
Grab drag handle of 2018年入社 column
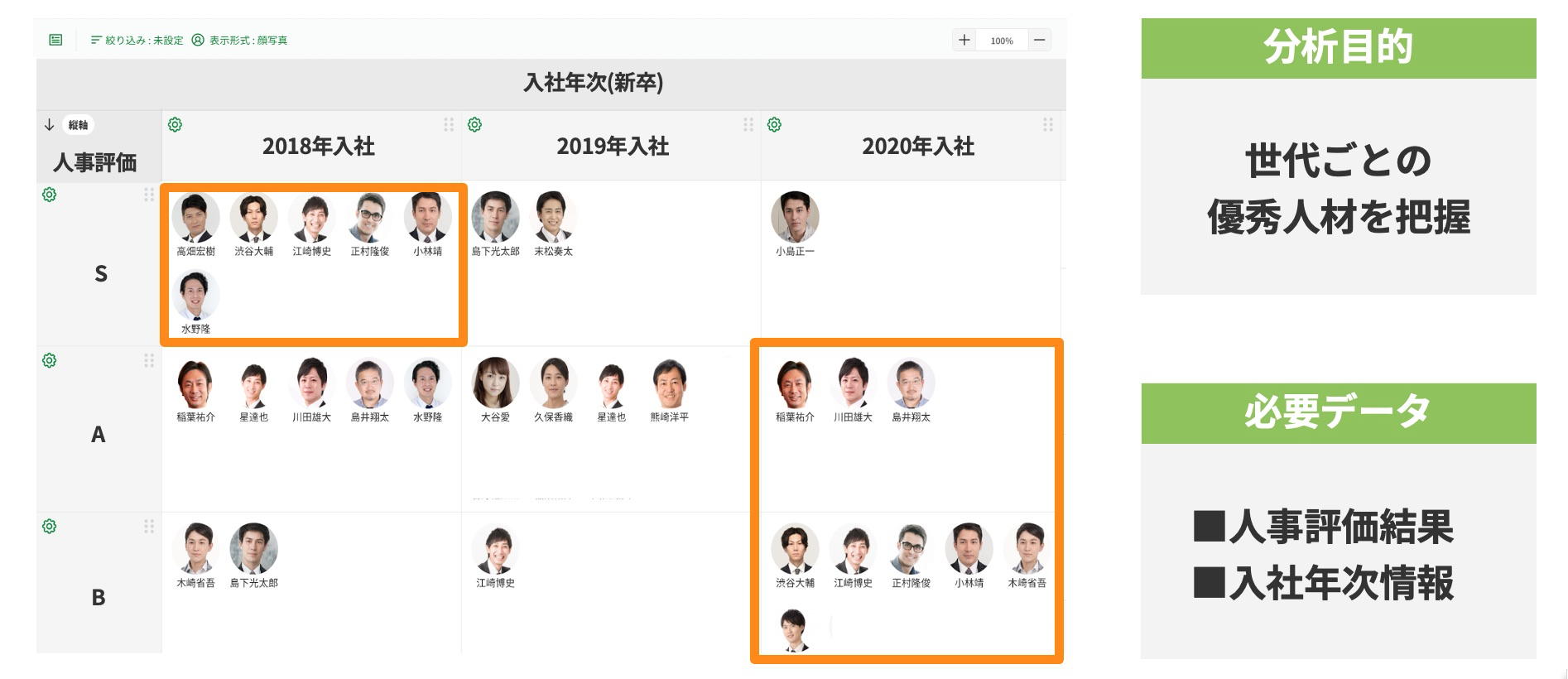(449, 125)
